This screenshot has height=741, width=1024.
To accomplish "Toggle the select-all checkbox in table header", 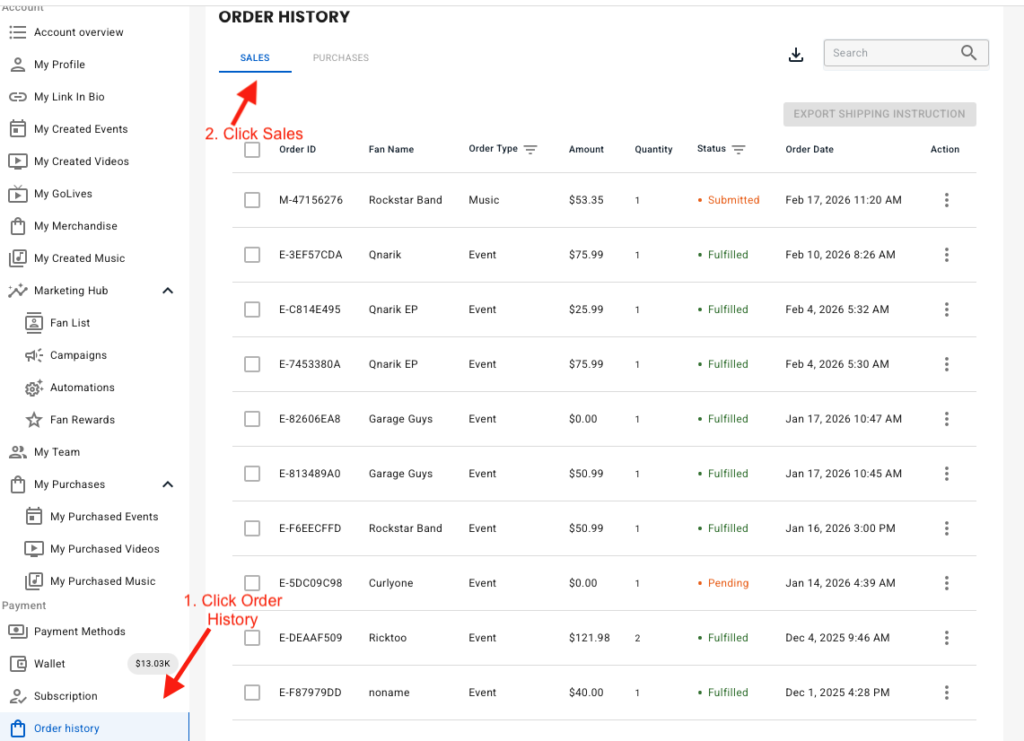I will [252, 150].
